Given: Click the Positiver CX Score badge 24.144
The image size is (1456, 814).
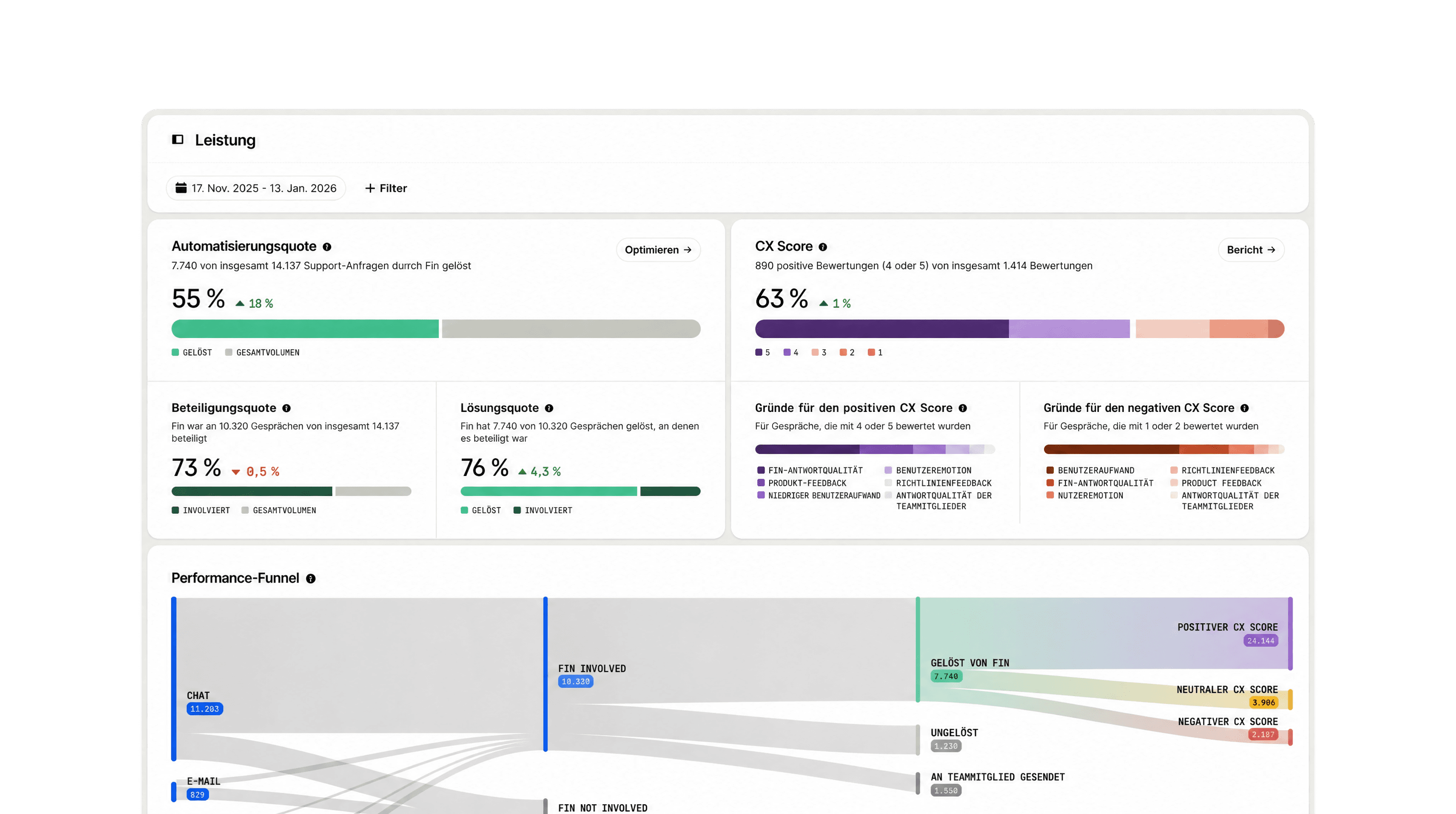Looking at the screenshot, I should pos(1260,641).
